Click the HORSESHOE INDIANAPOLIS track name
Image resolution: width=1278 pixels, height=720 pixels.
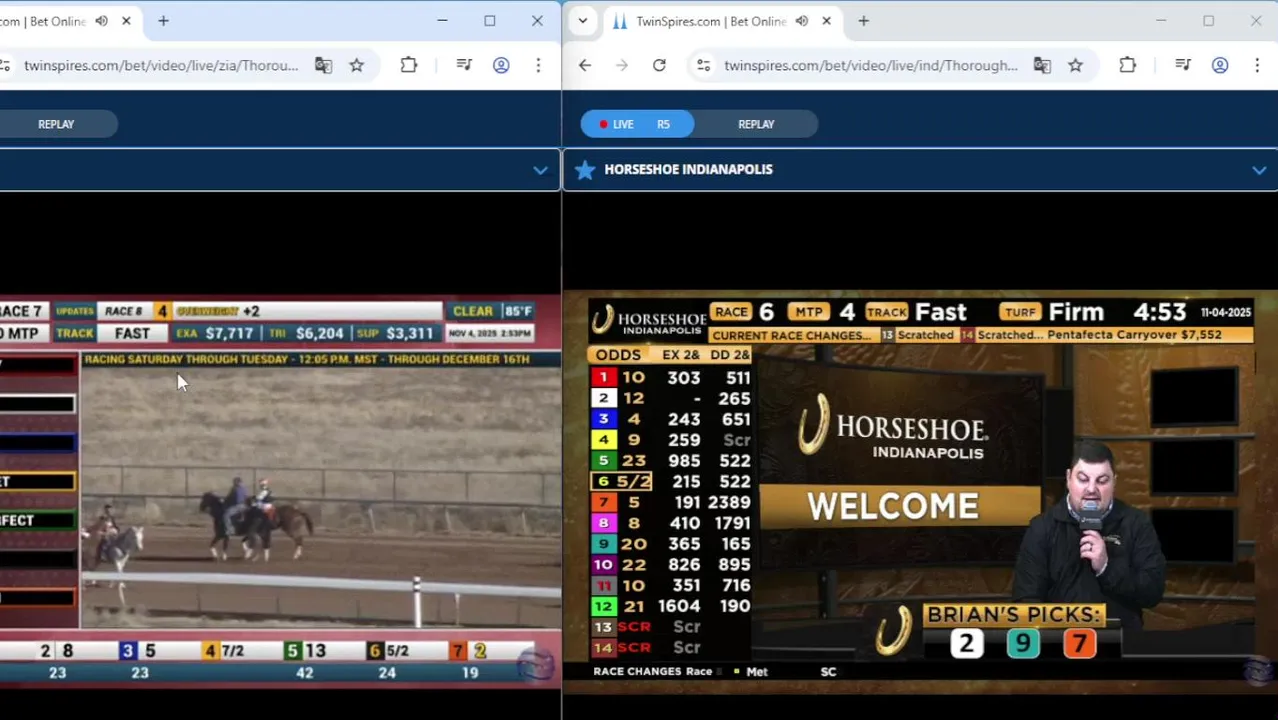tap(688, 169)
